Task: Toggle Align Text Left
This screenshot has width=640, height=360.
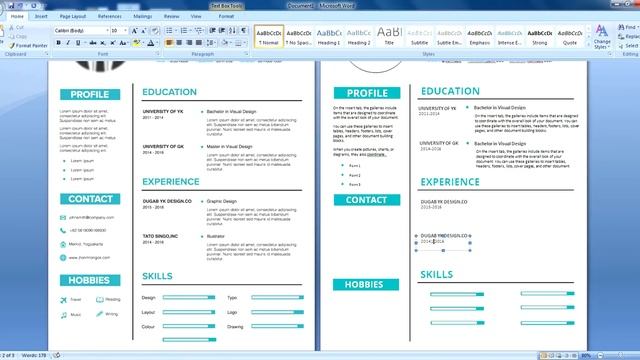Action: pyautogui.click(x=169, y=43)
